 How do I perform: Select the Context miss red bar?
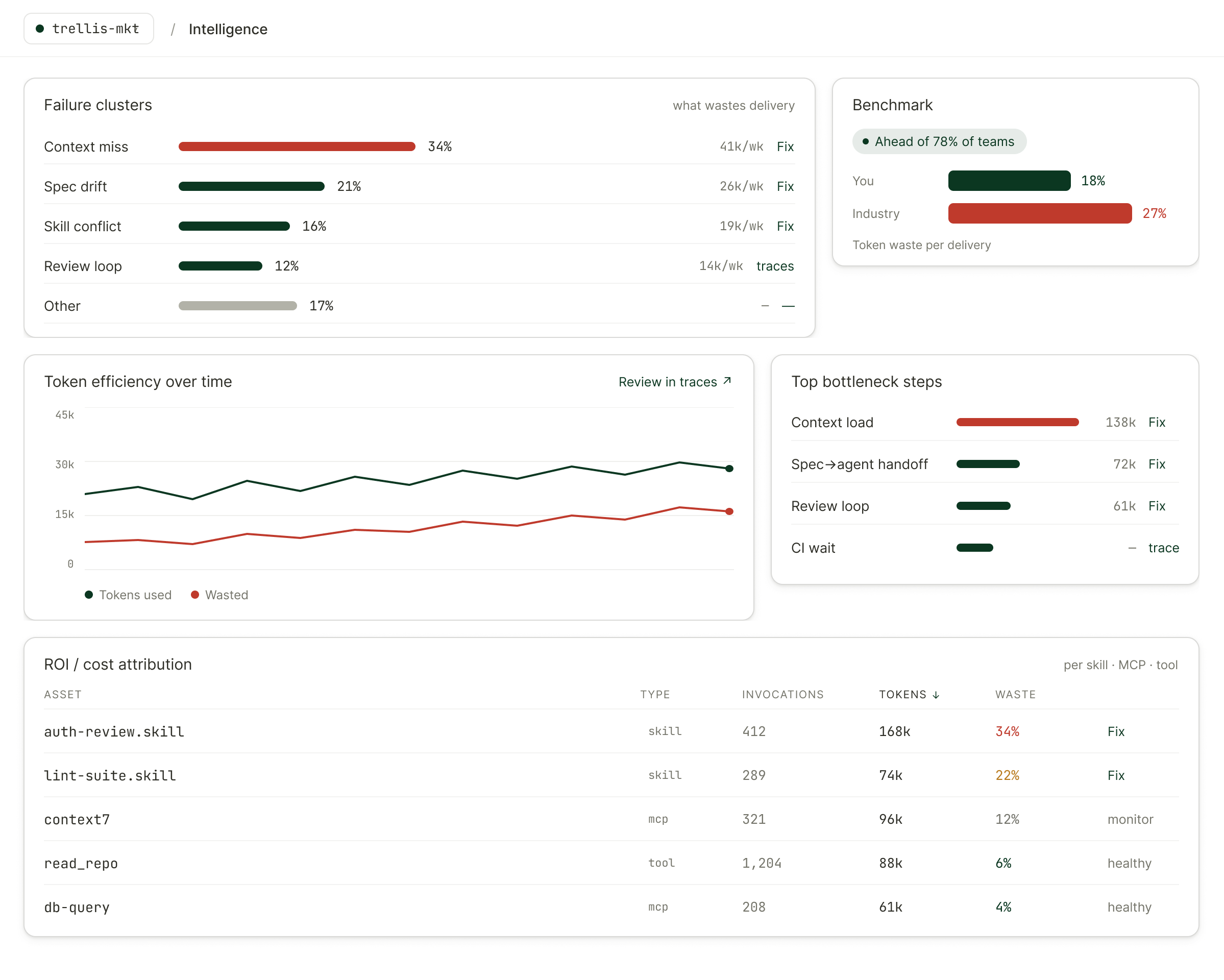pos(297,146)
